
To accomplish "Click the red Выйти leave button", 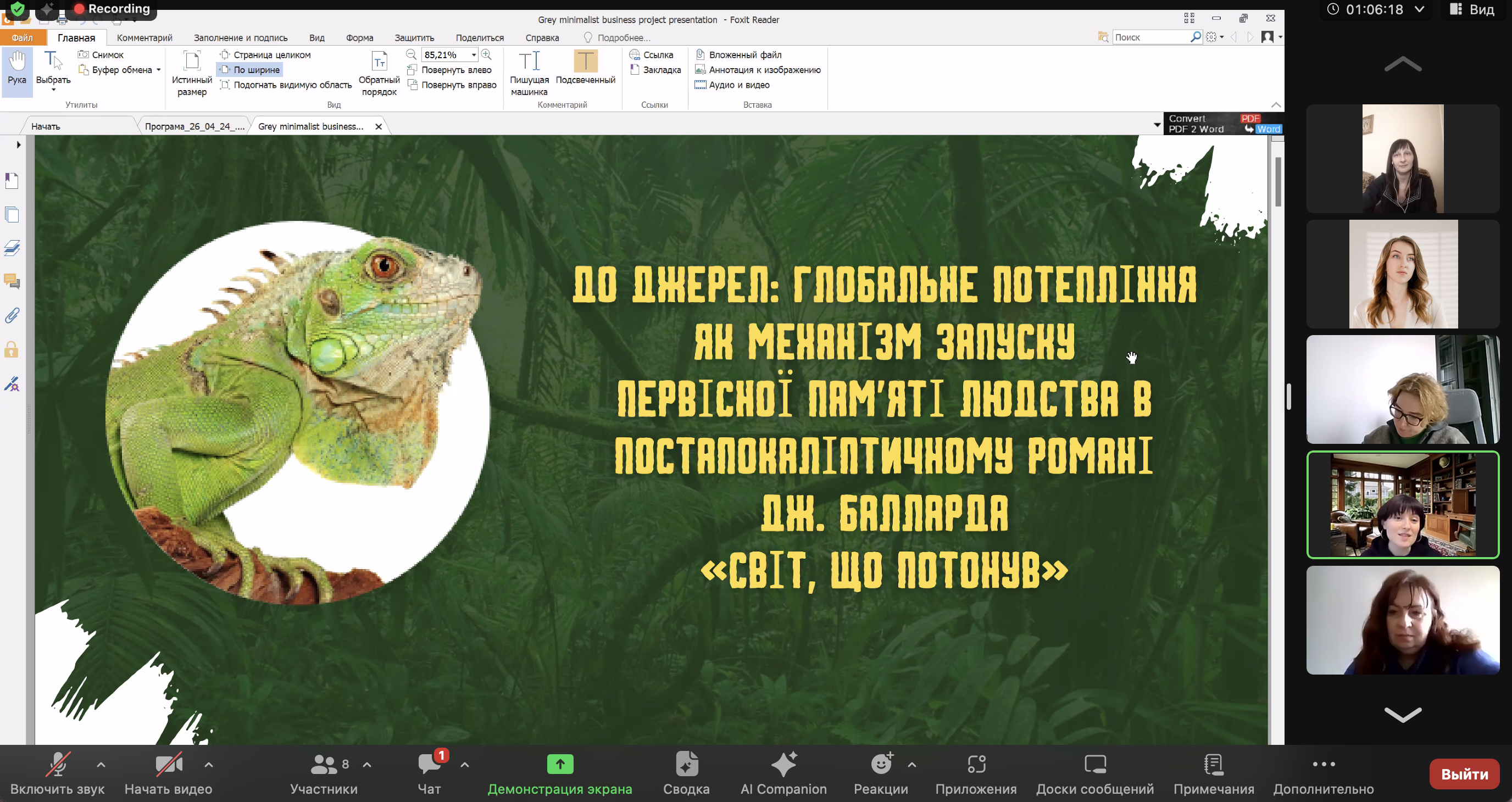I will tap(1464, 775).
